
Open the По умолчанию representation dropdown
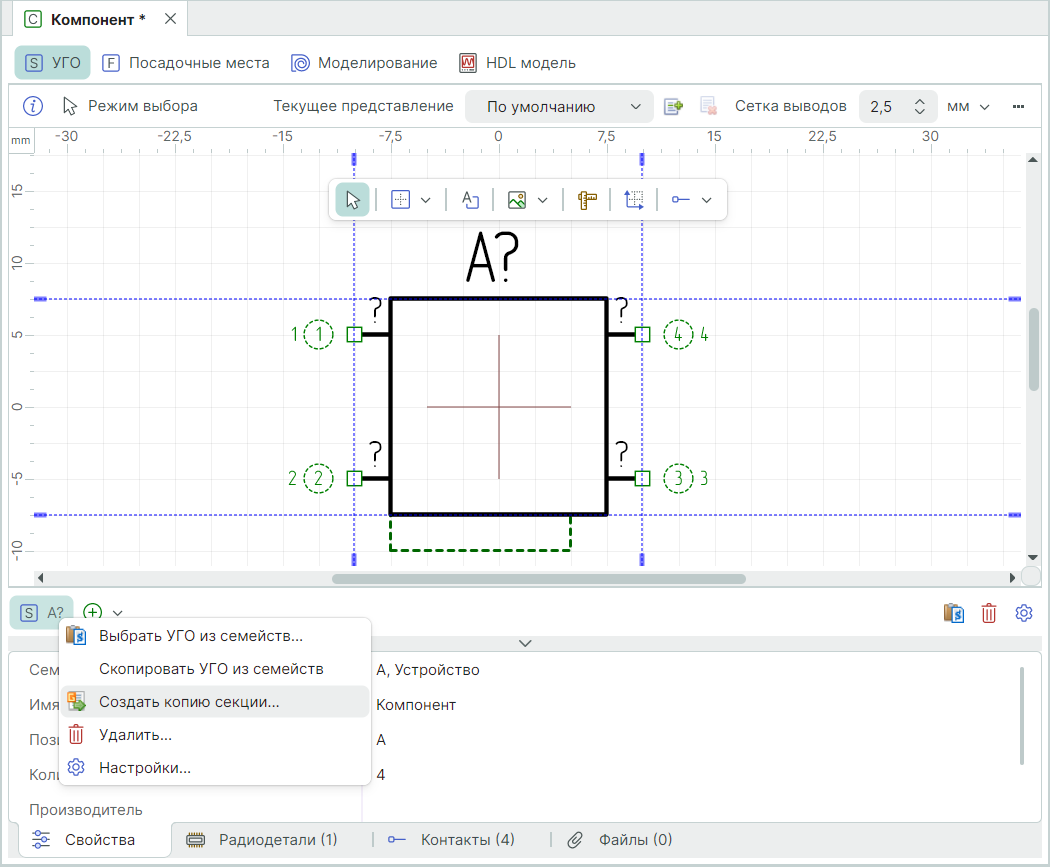[558, 107]
